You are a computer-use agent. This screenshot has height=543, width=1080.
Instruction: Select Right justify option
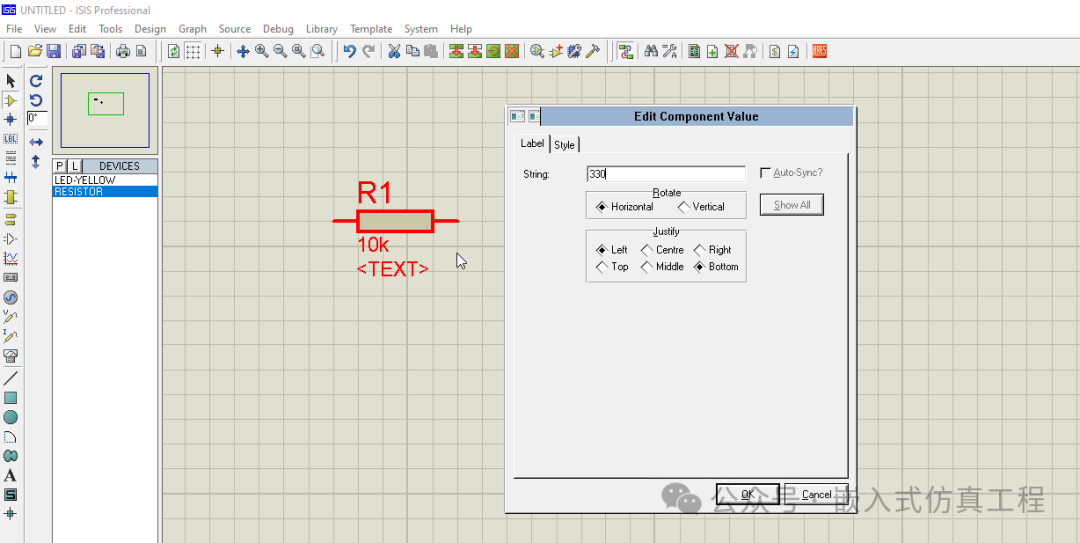tap(713, 250)
